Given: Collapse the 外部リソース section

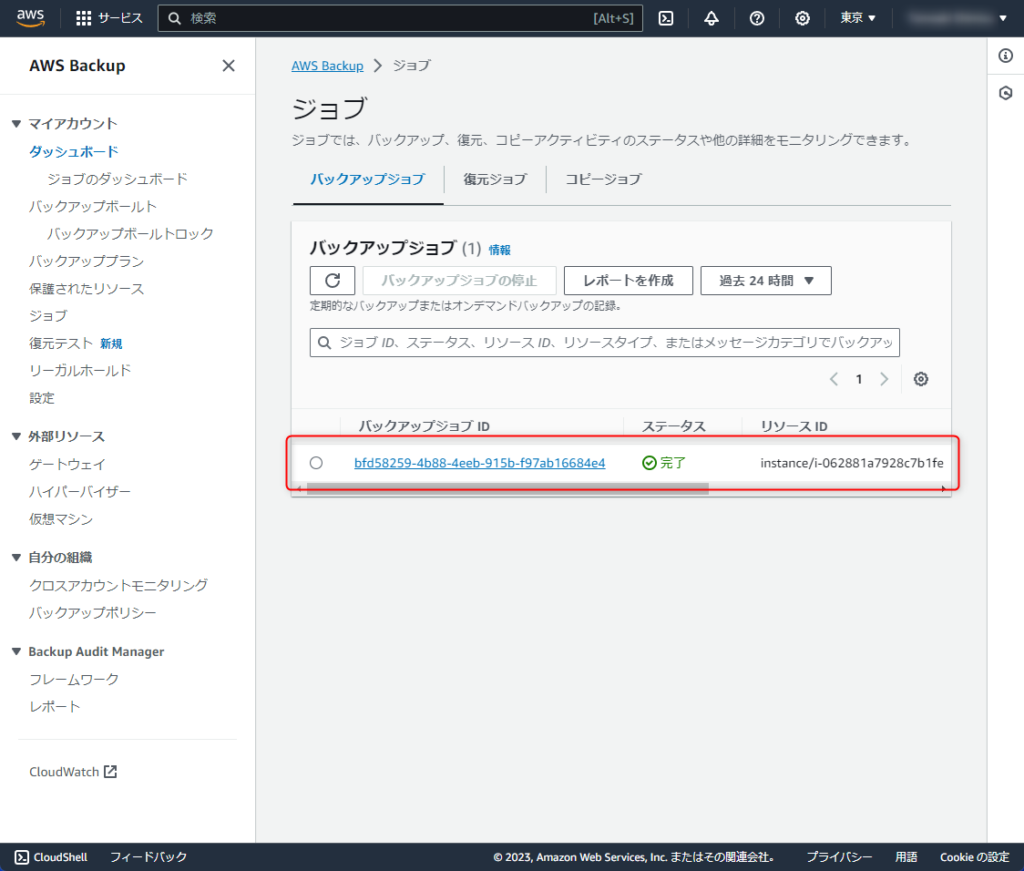Looking at the screenshot, I should (16, 436).
